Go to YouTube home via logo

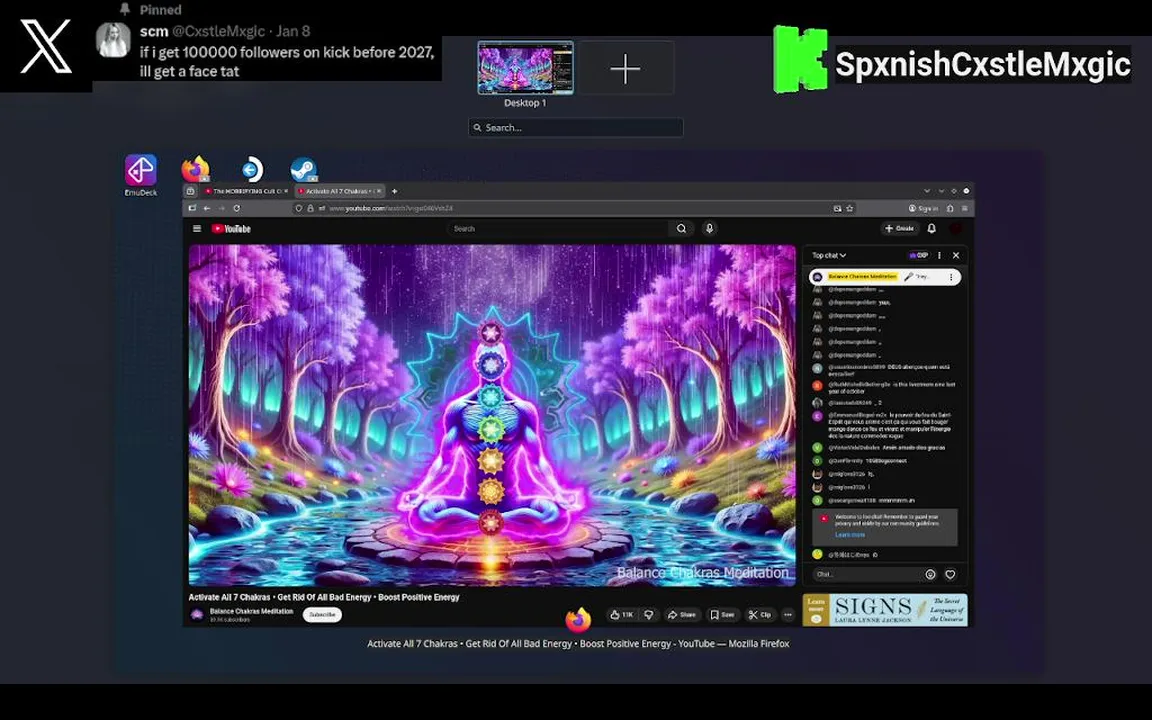coord(231,228)
